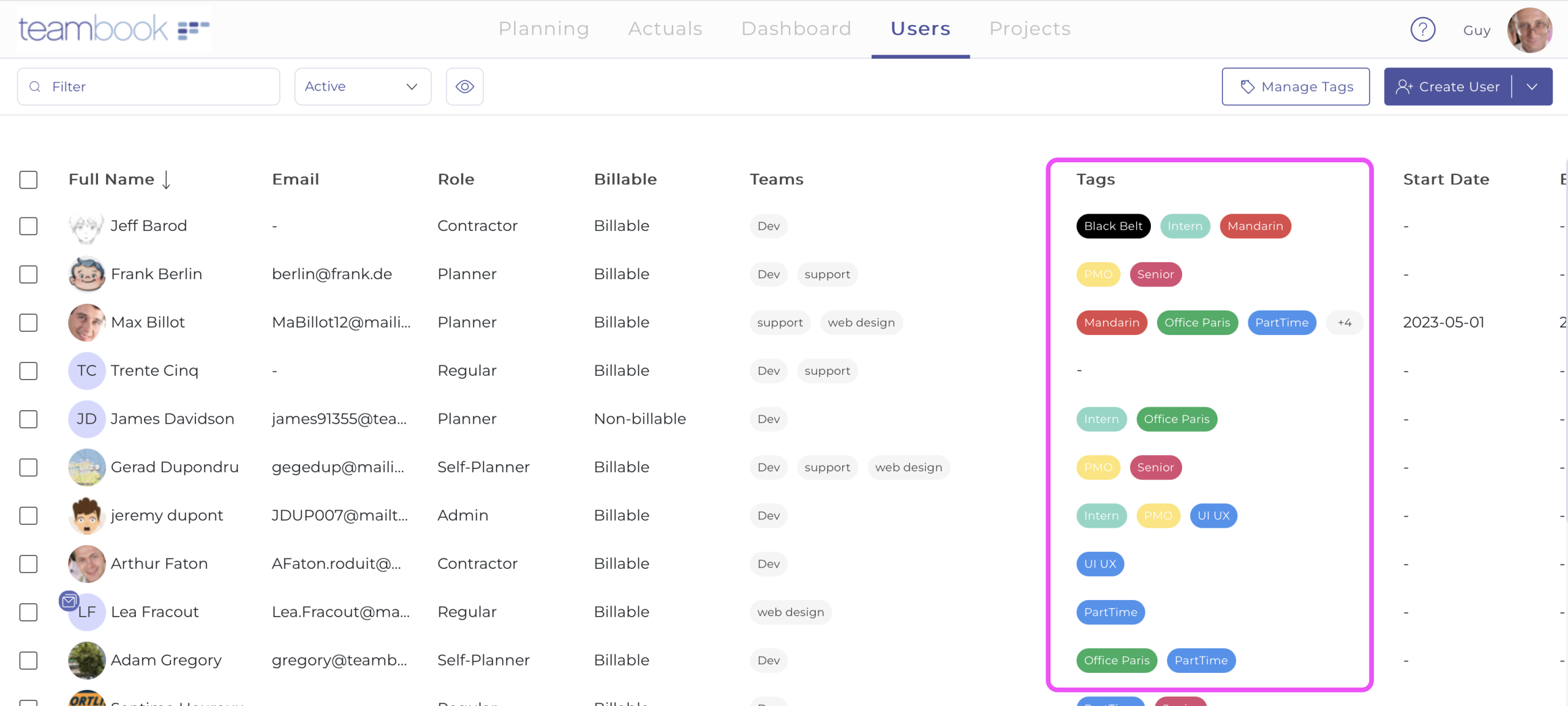The image size is (1568, 706).
Task: Toggle the eye visibility button
Action: [x=464, y=87]
